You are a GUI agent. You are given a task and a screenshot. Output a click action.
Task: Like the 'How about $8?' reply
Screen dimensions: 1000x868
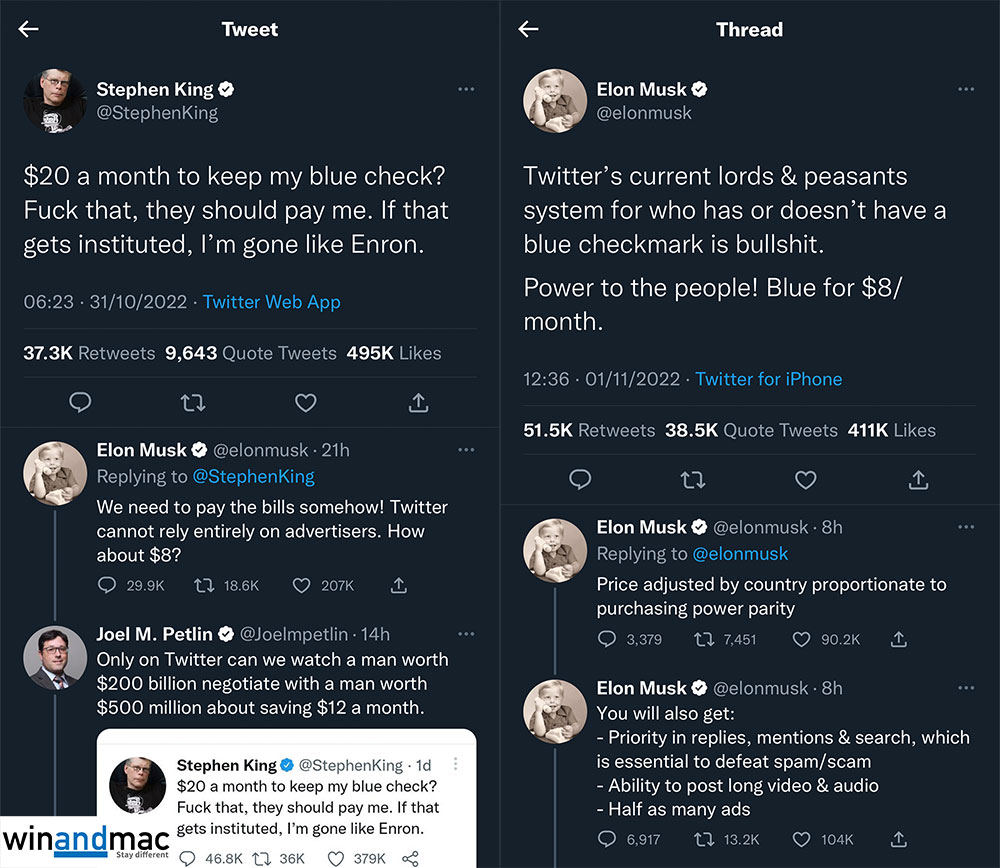click(302, 585)
